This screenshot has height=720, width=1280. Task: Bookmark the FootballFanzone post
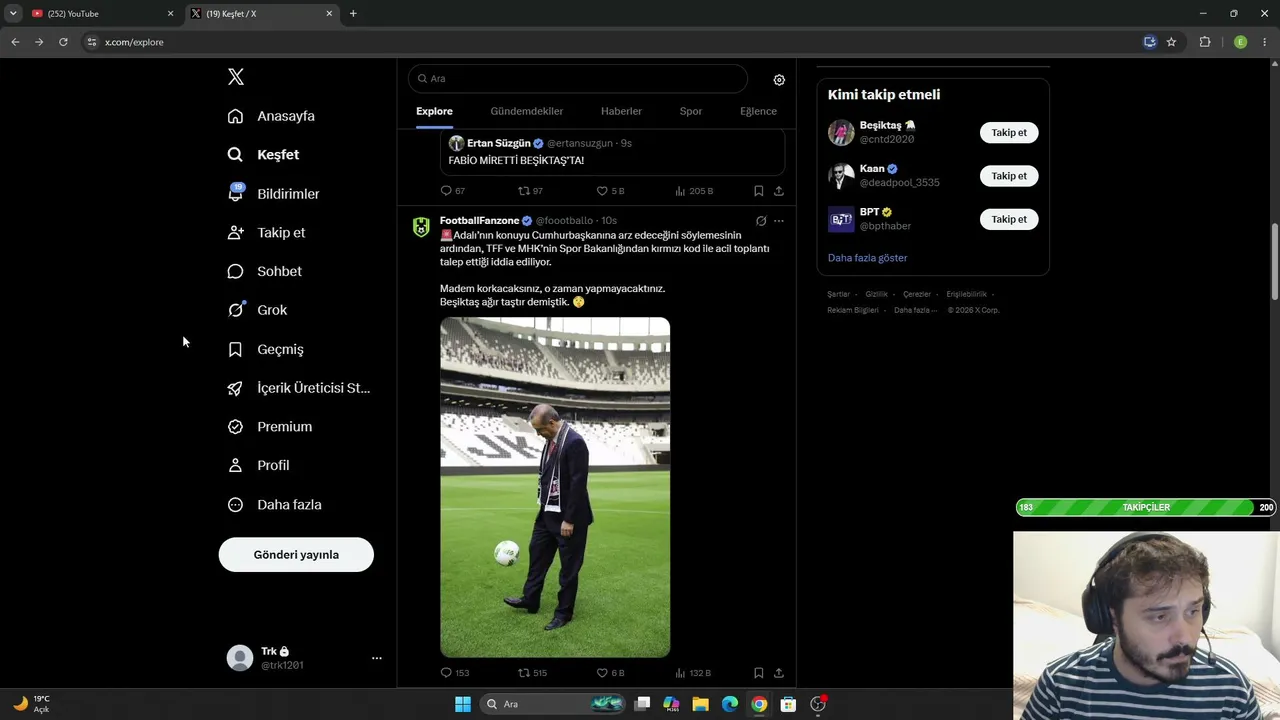click(759, 673)
